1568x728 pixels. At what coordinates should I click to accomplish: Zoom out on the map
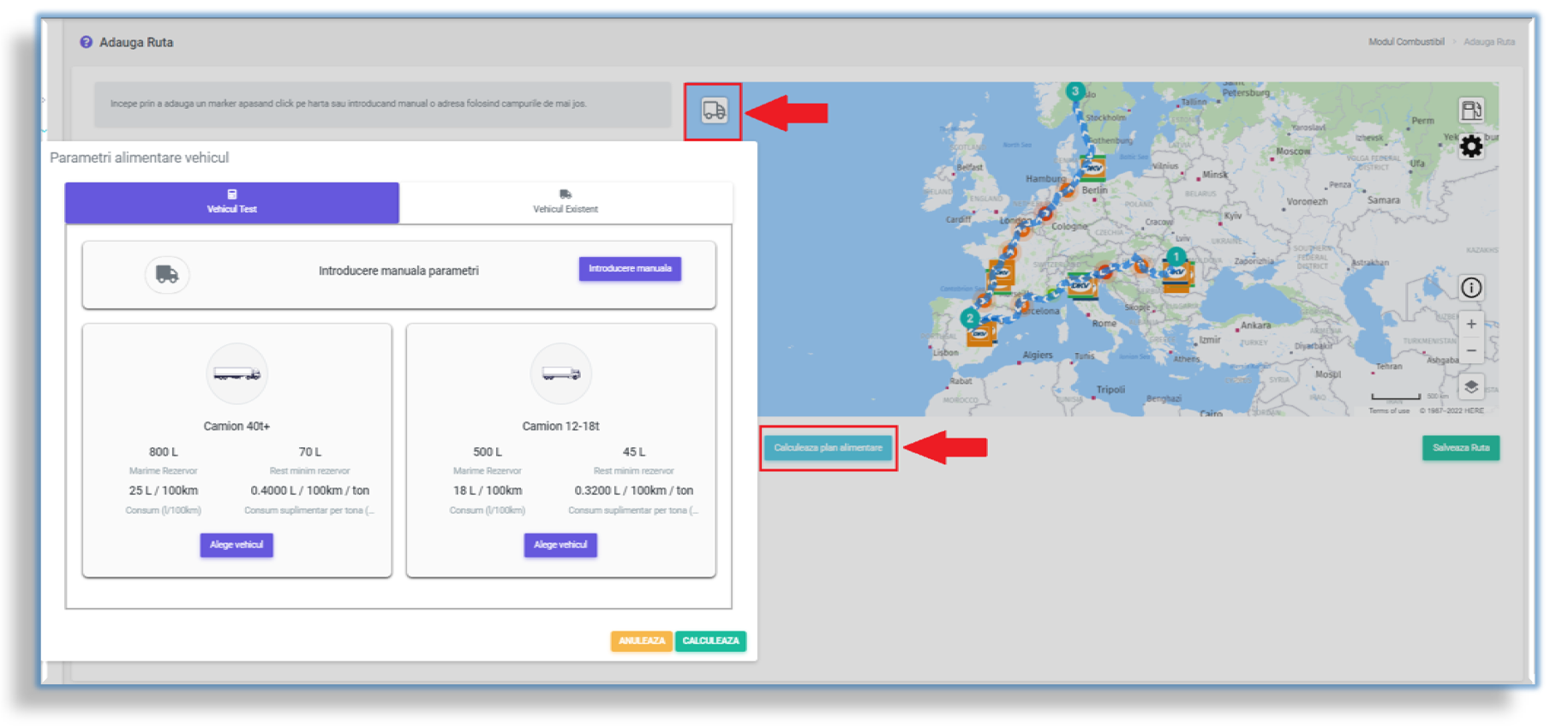[x=1470, y=351]
